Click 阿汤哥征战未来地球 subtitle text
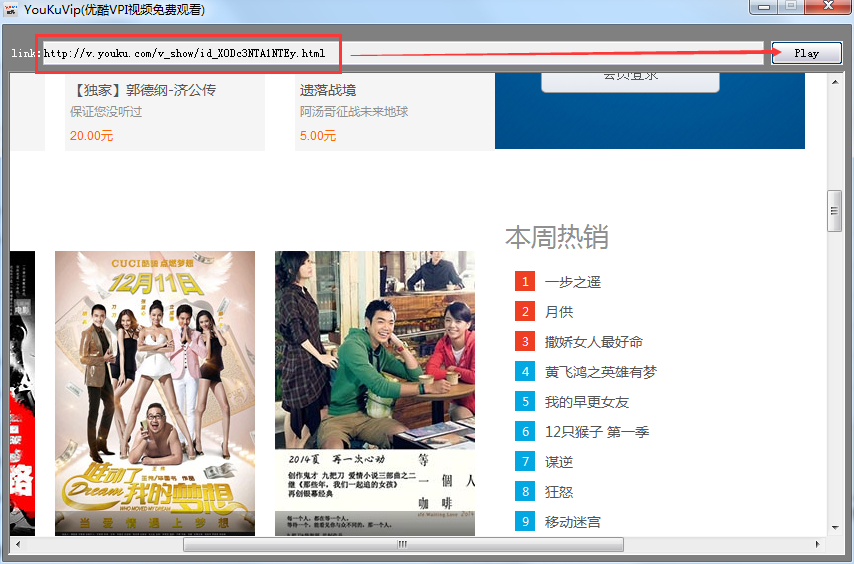 (x=354, y=112)
